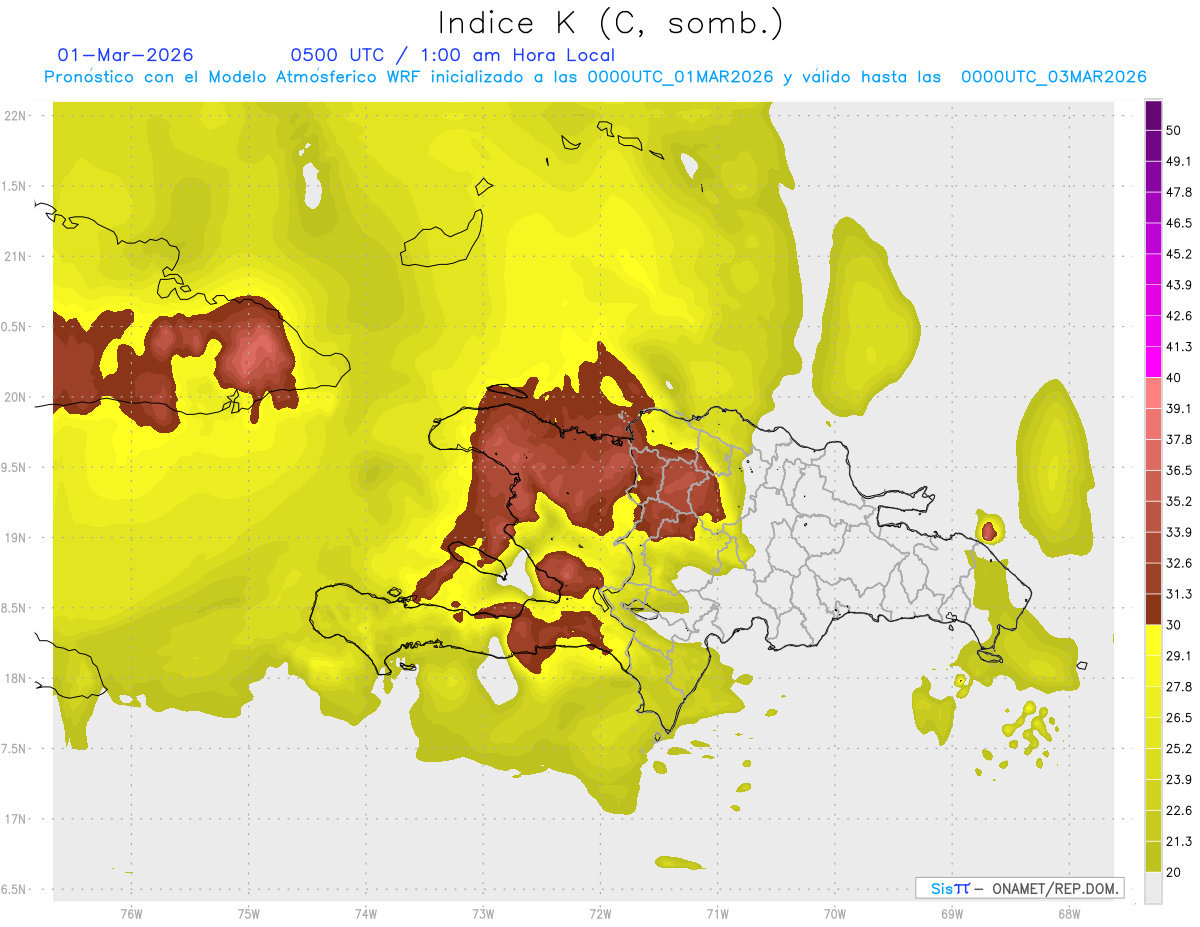Click the 0000UTC_03MAR2026 valid-until time

1053,77
